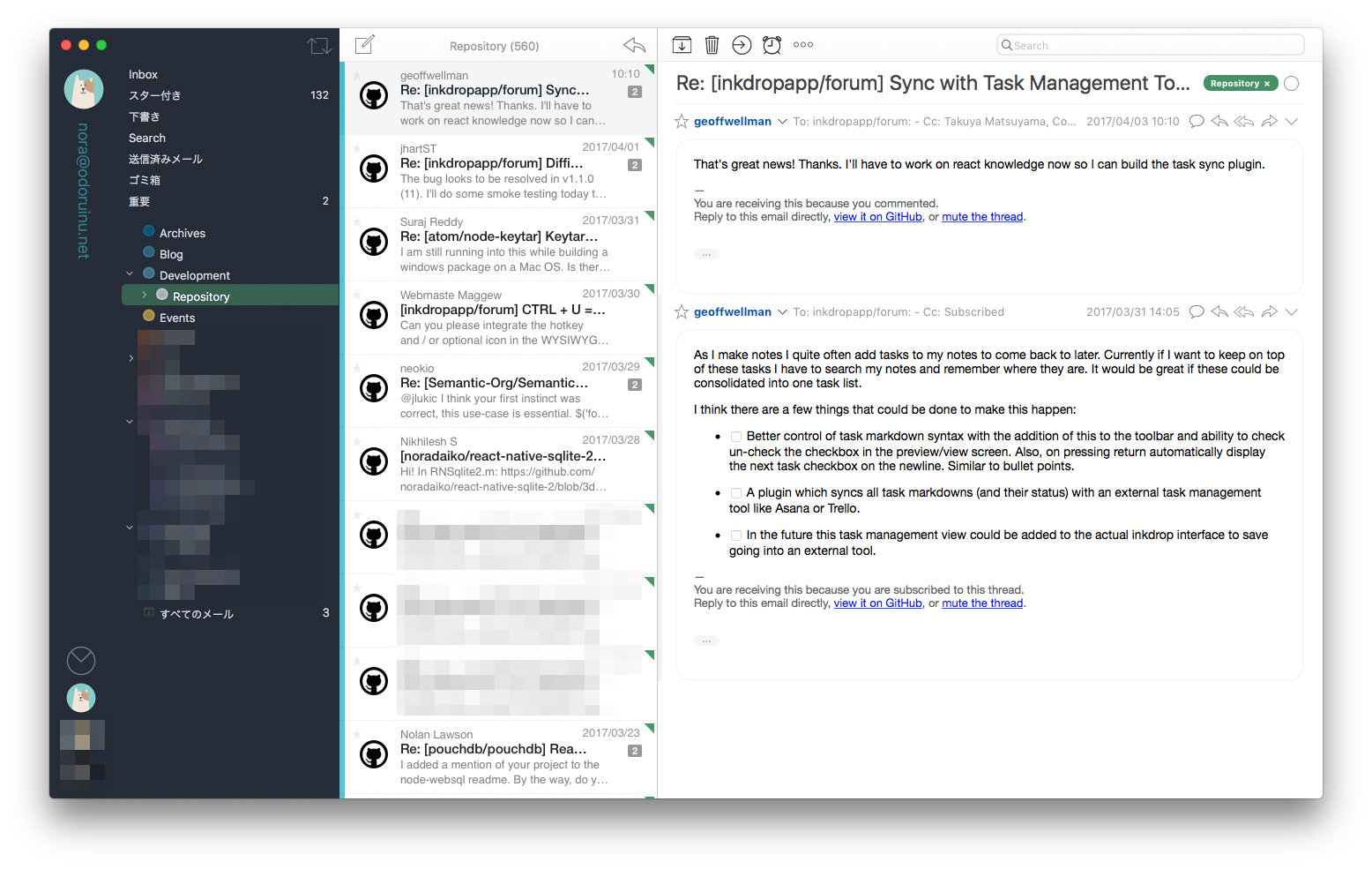This screenshot has width=1372, height=869.
Task: Star the 2017/04/03 geoffwellman message
Action: click(682, 122)
